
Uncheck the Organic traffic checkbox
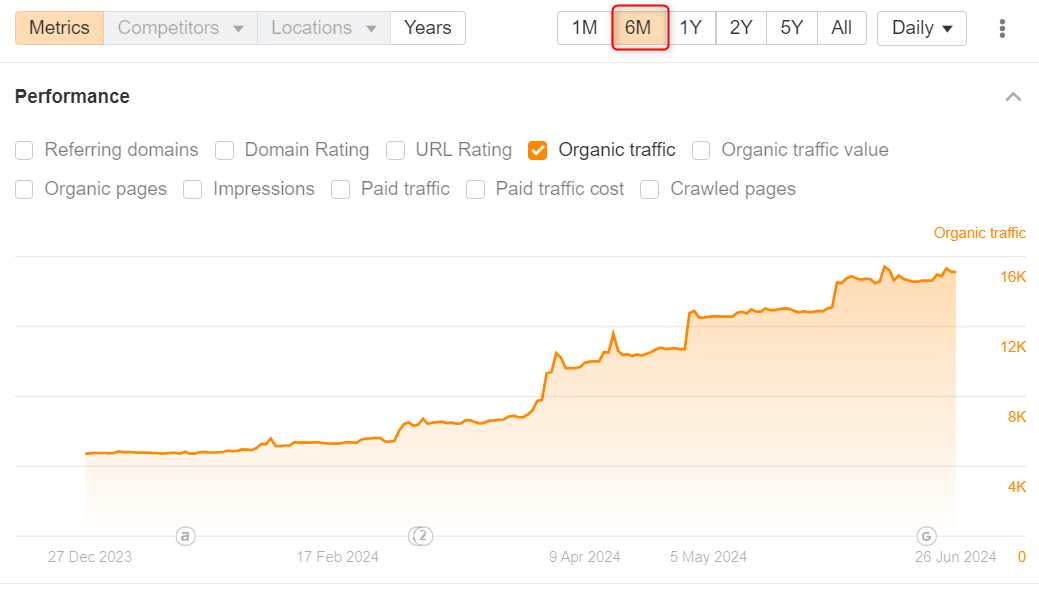click(x=537, y=150)
